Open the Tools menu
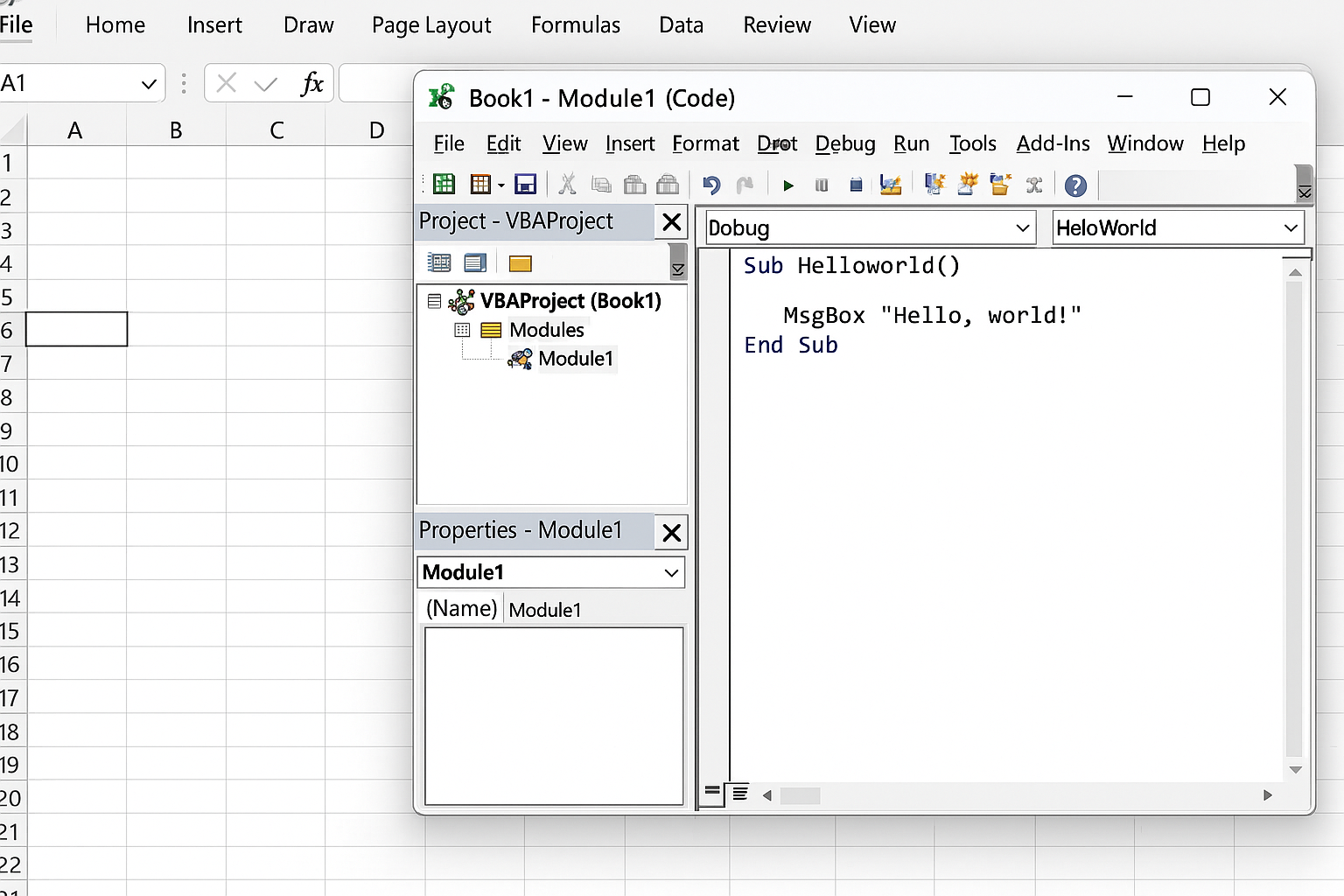This screenshot has width=1344, height=896. 973,143
